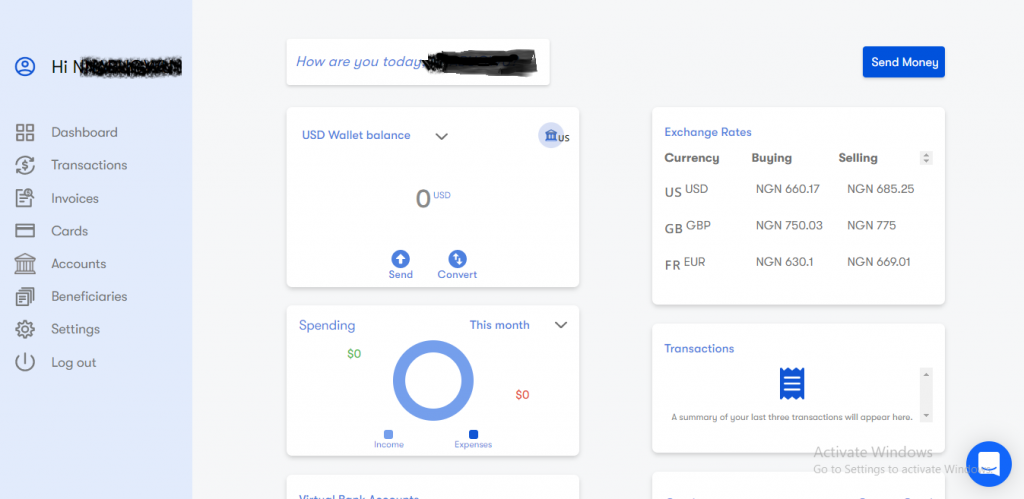Click the Exchange Rates table sort stepper
Viewport: 1024px width, 499px height.
pos(926,158)
